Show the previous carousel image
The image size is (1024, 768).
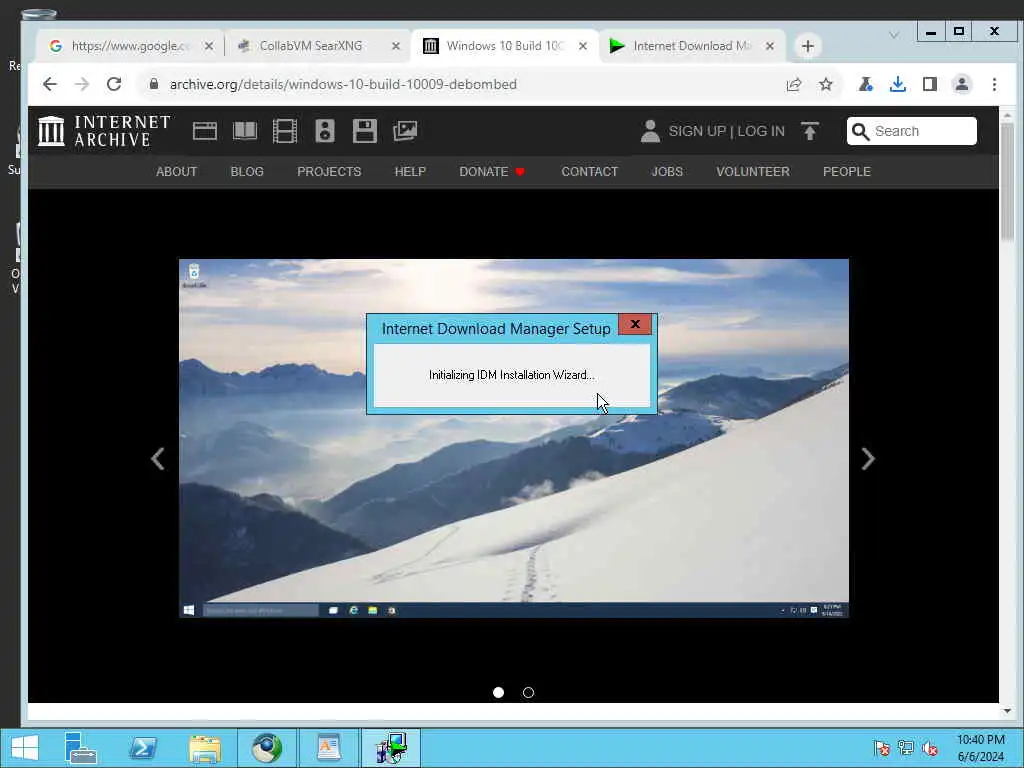coord(157,459)
